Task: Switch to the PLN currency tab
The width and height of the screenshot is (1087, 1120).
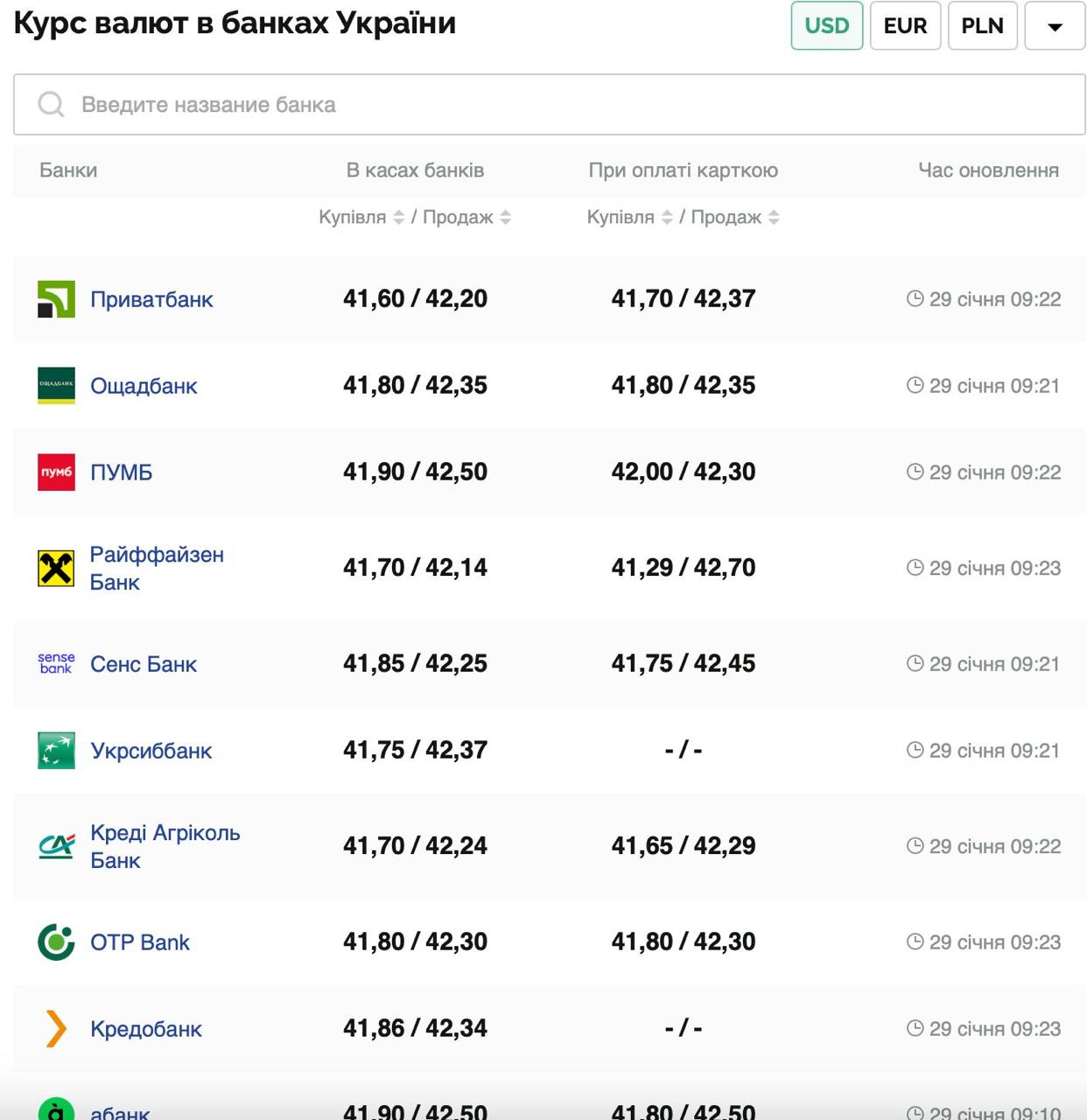Action: click(982, 25)
